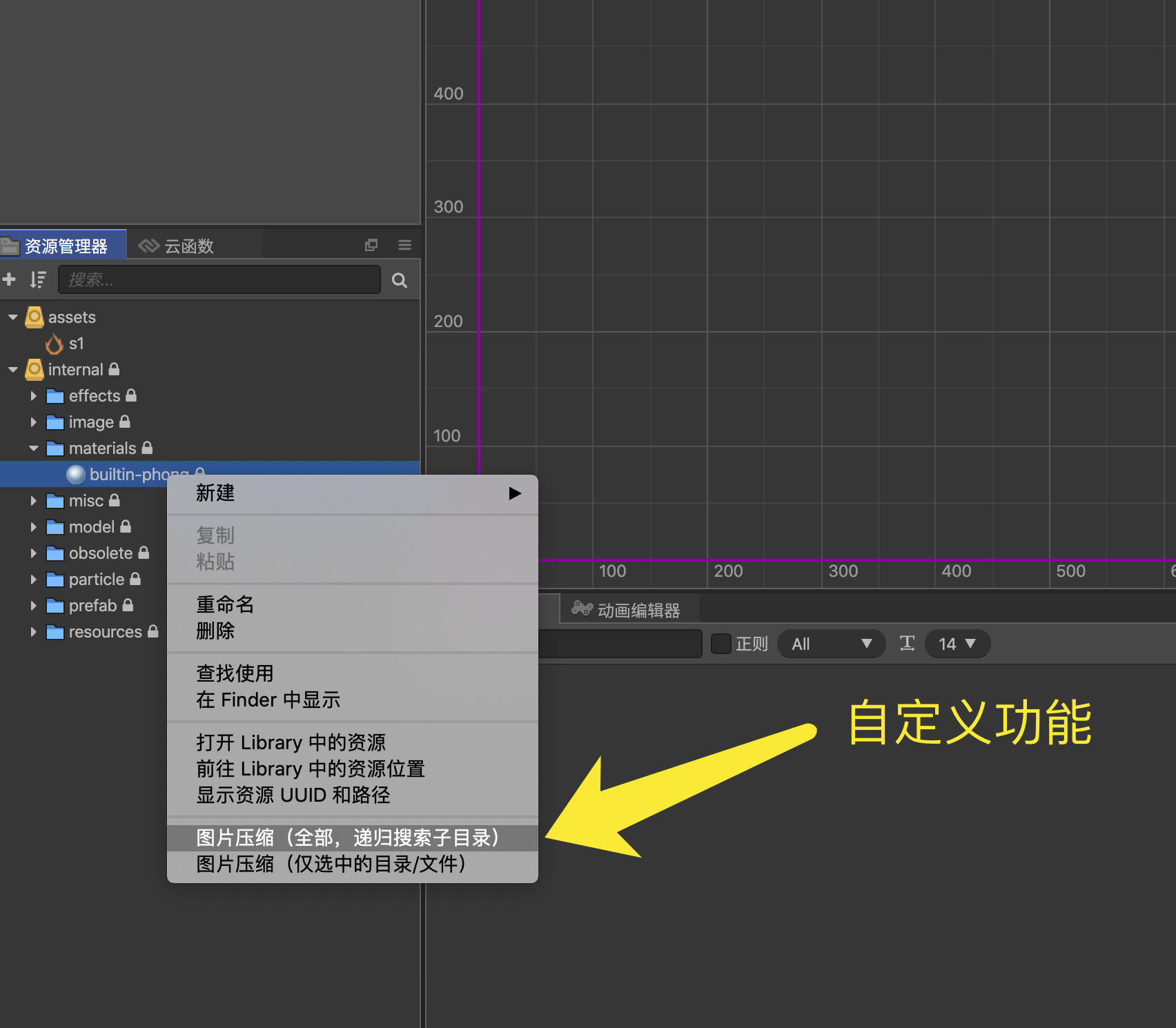Choose 重命名 from context menu
This screenshot has height=1028, width=1176.
pyautogui.click(x=353, y=605)
